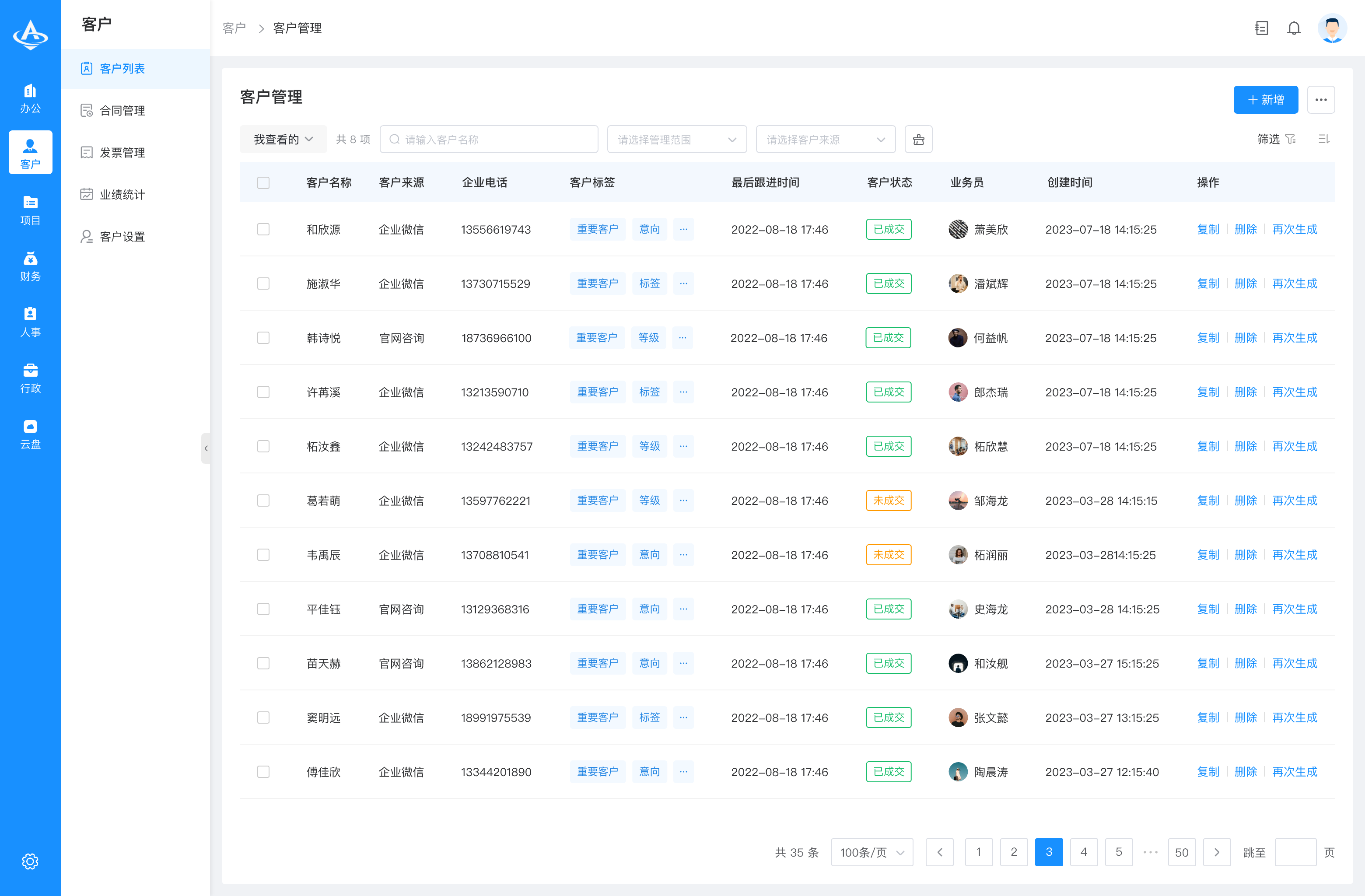Open the settings gear at sidebar bottom
Screen dimensions: 1365x896
[x=30, y=861]
